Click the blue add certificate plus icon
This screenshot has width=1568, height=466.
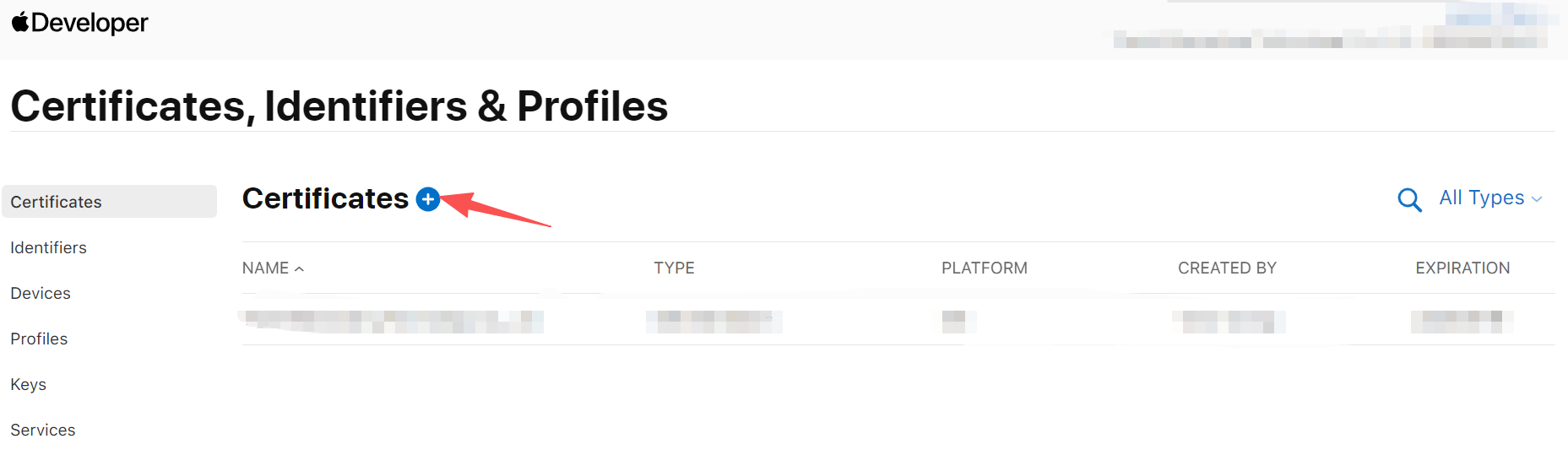[428, 199]
